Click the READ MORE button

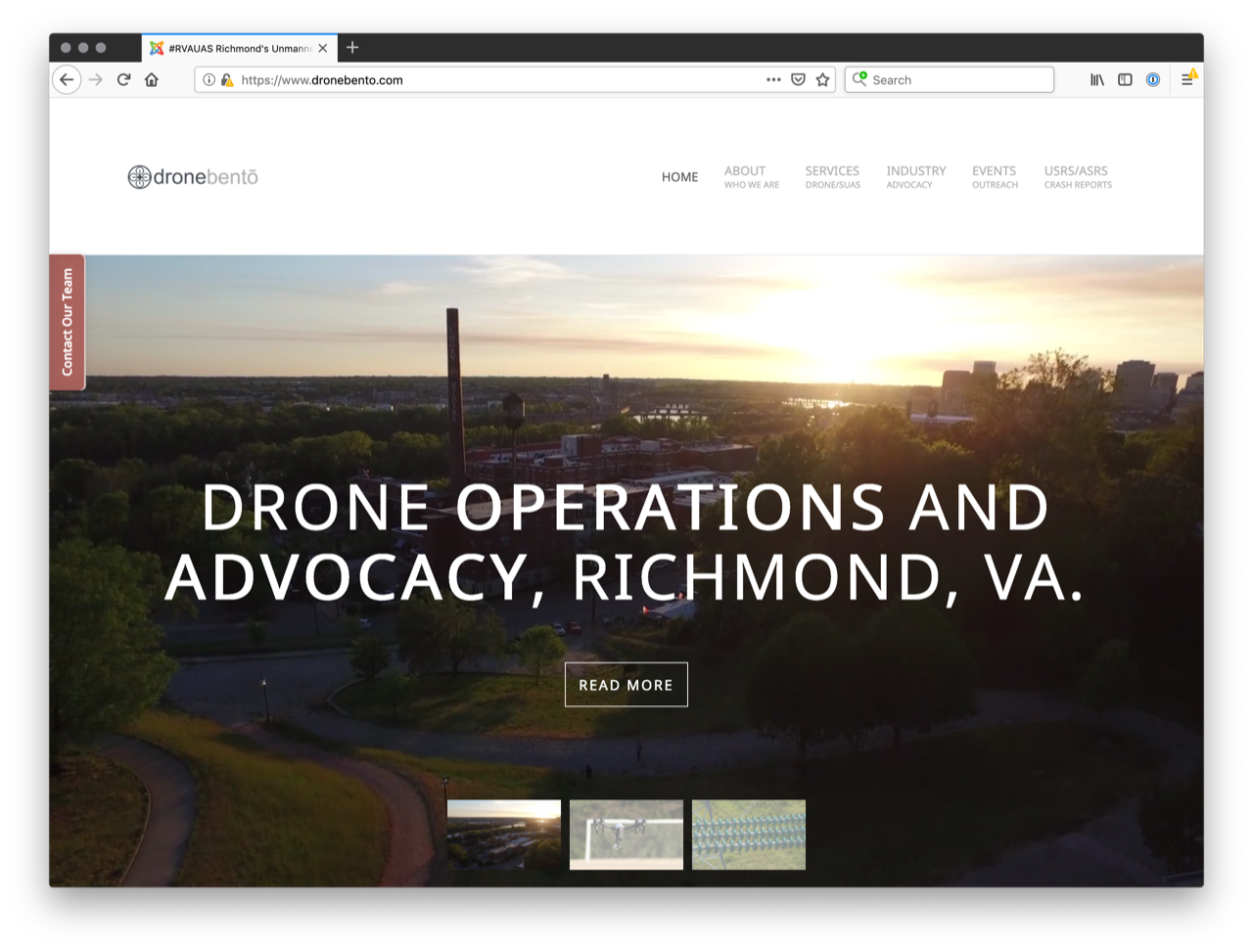click(x=626, y=685)
